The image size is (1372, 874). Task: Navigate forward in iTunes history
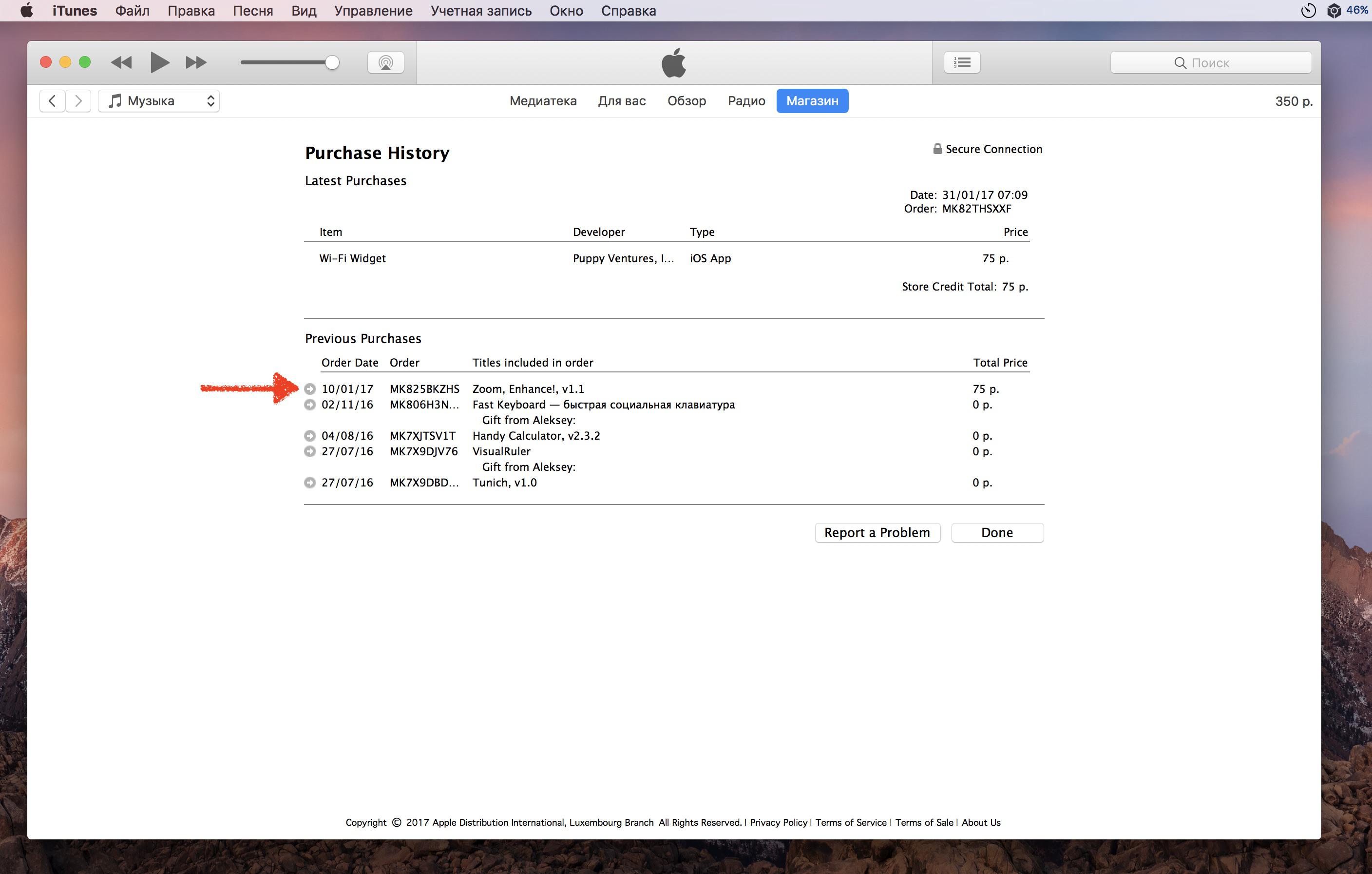78,101
